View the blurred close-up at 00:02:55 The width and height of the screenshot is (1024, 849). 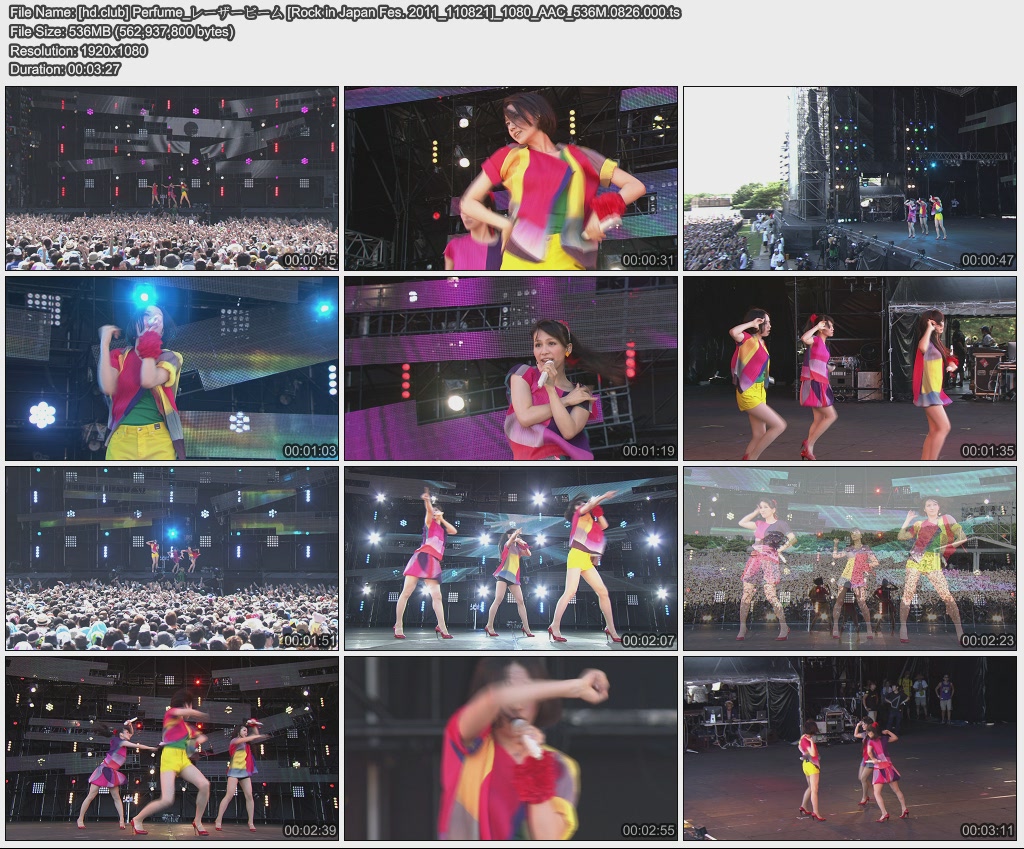point(511,748)
